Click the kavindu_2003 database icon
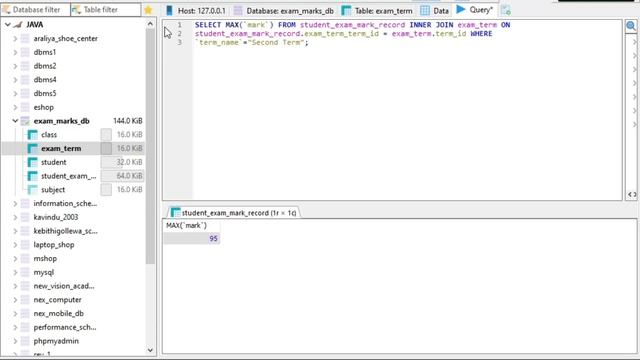Viewport: 640px width, 360px height. [x=25, y=217]
